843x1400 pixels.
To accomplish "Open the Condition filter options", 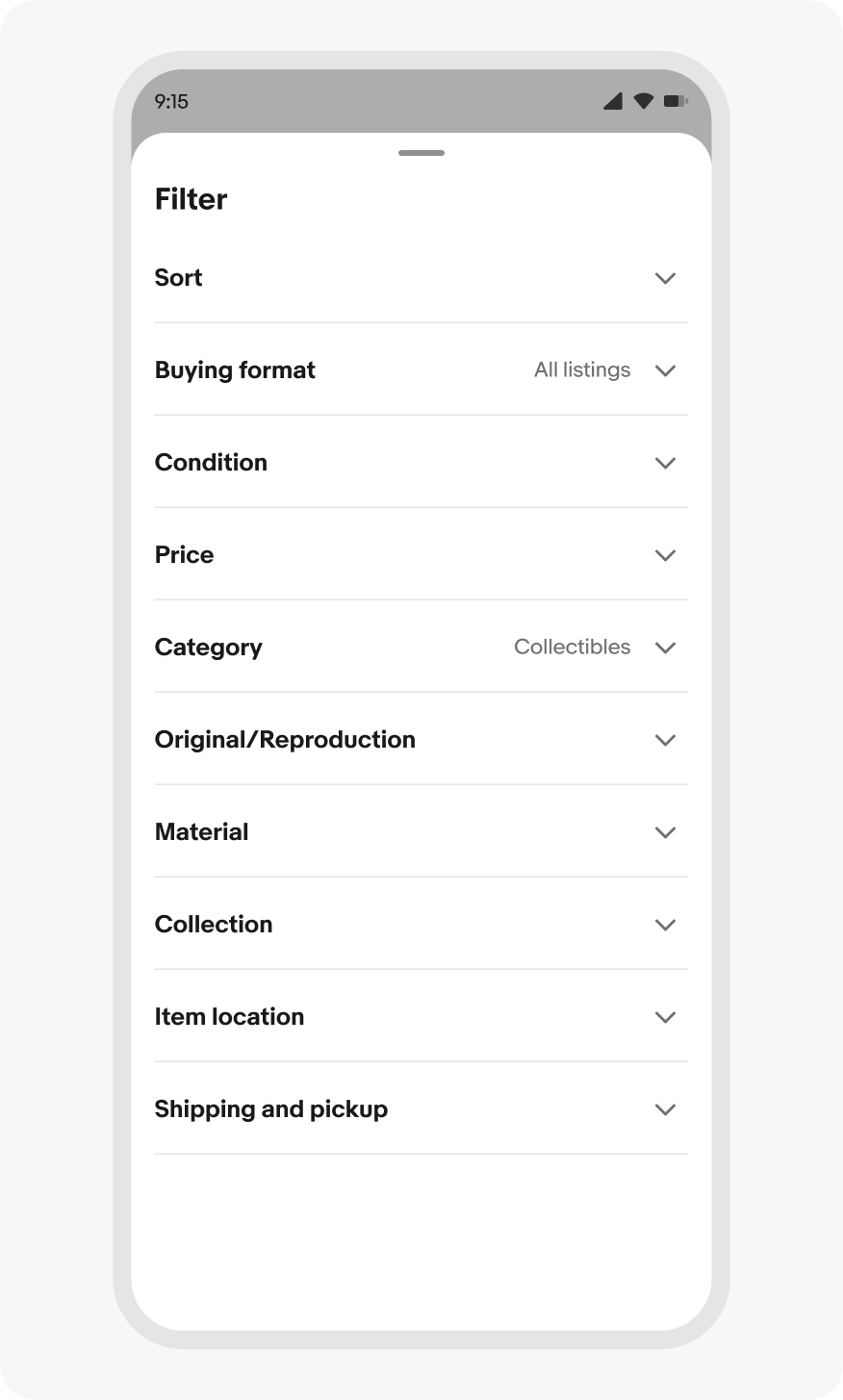I will click(x=665, y=463).
